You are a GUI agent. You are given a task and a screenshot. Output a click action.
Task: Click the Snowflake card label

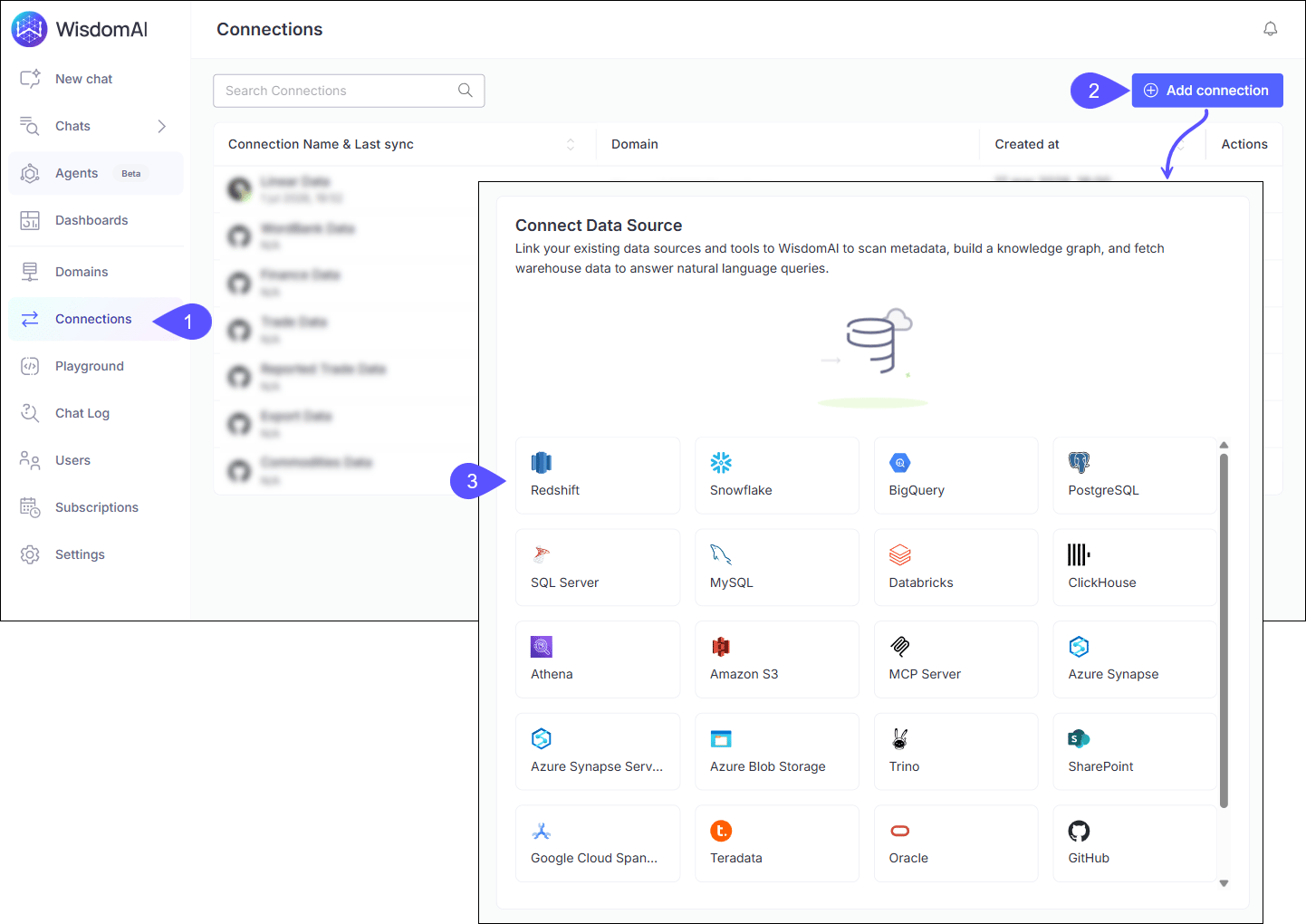[741, 490]
